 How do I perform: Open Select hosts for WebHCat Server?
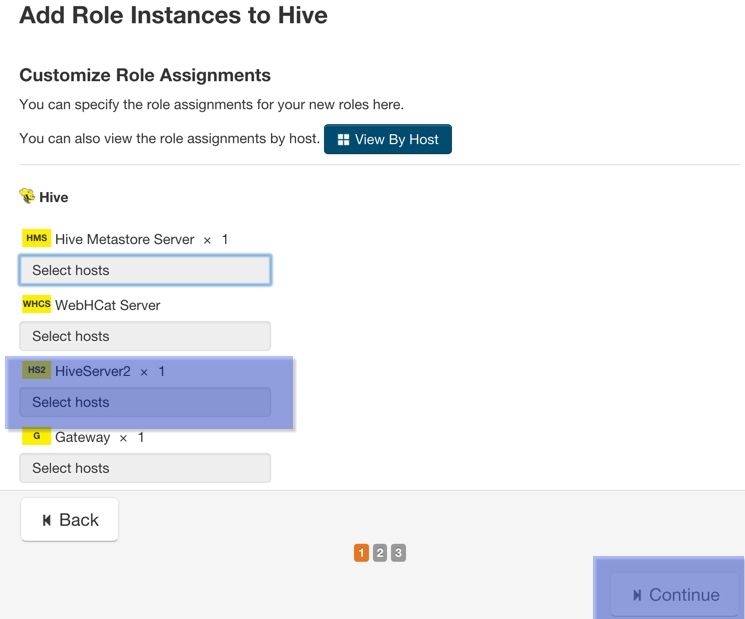[145, 336]
